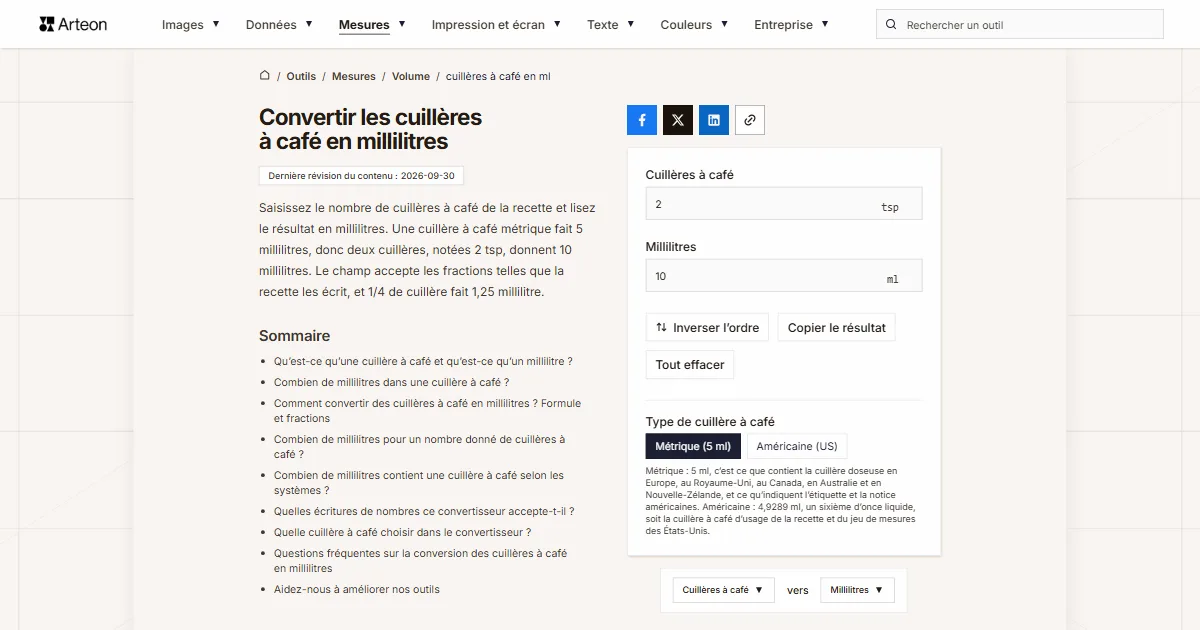
Task: Open the source unit Cuillères à café dropdown
Action: point(723,590)
